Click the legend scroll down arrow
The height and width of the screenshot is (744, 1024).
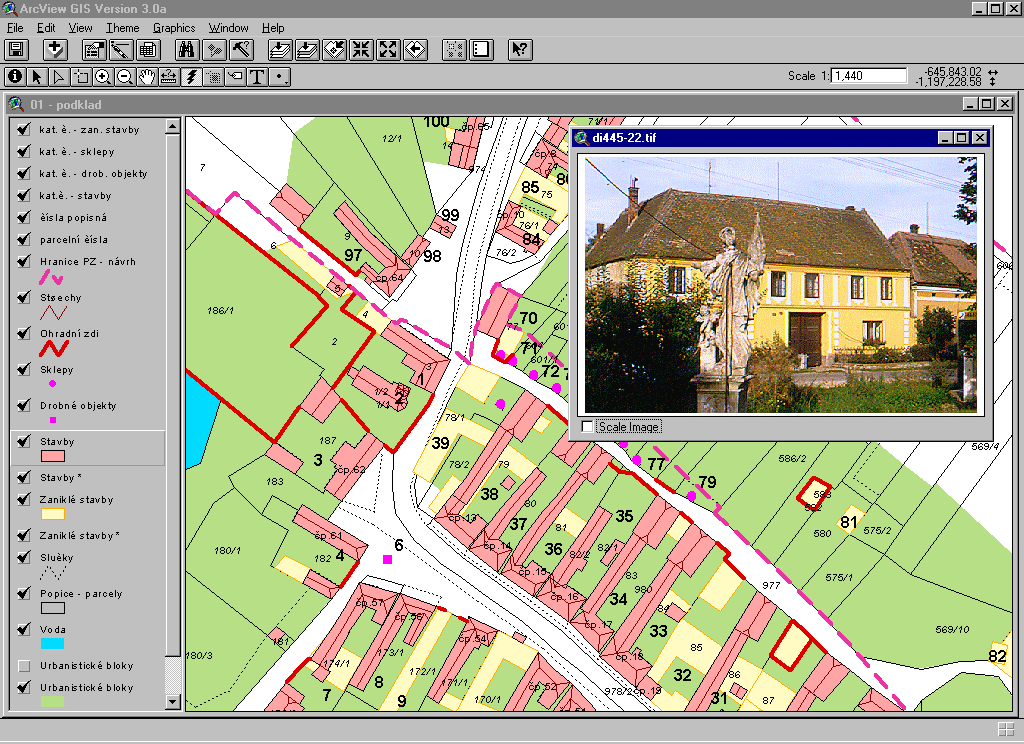click(172, 702)
